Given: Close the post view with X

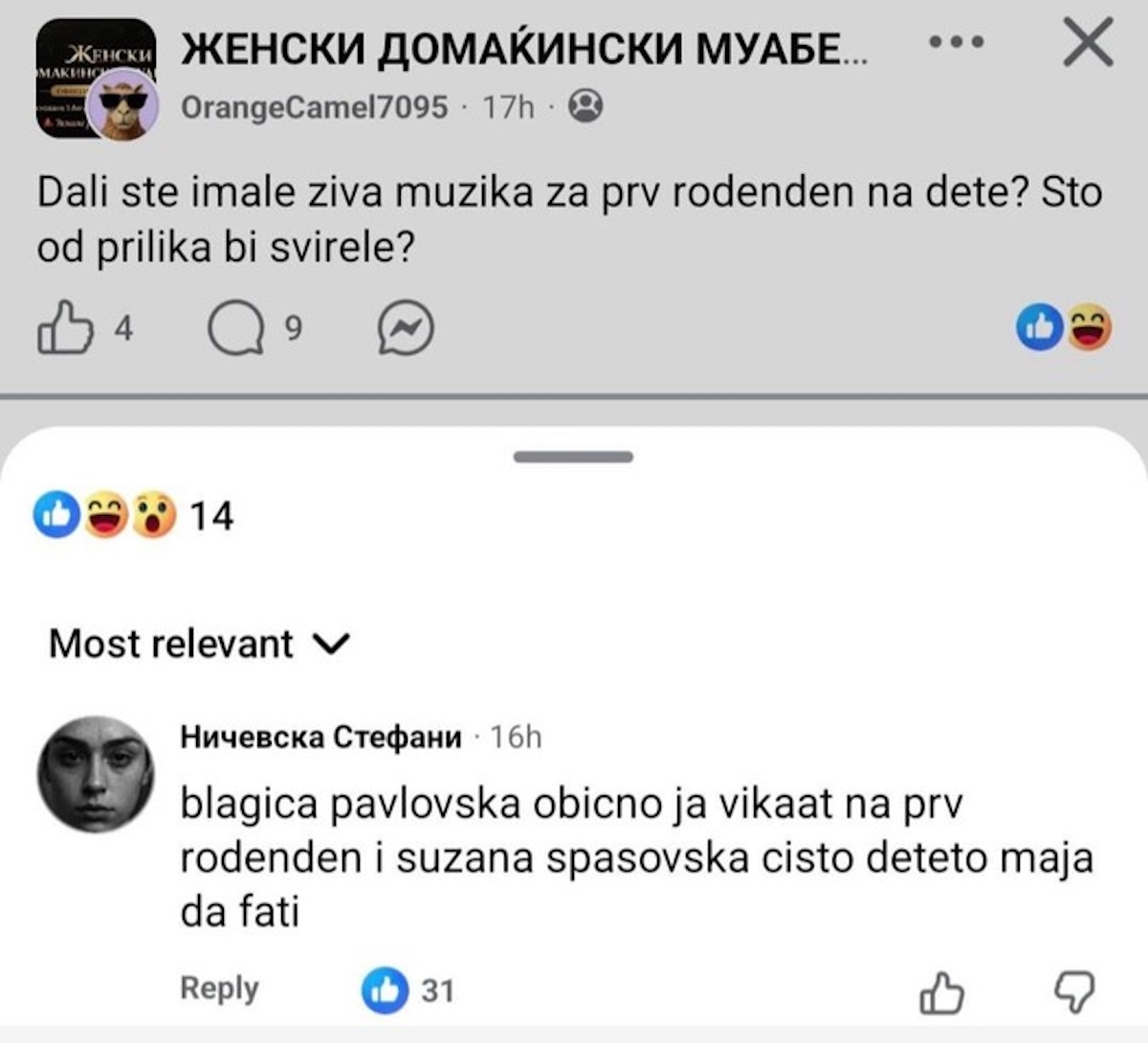Looking at the screenshot, I should pos(1088,43).
